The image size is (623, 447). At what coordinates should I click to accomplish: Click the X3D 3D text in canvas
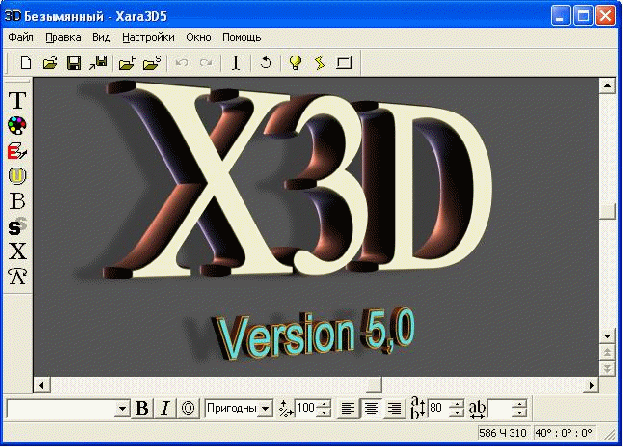coord(296,179)
